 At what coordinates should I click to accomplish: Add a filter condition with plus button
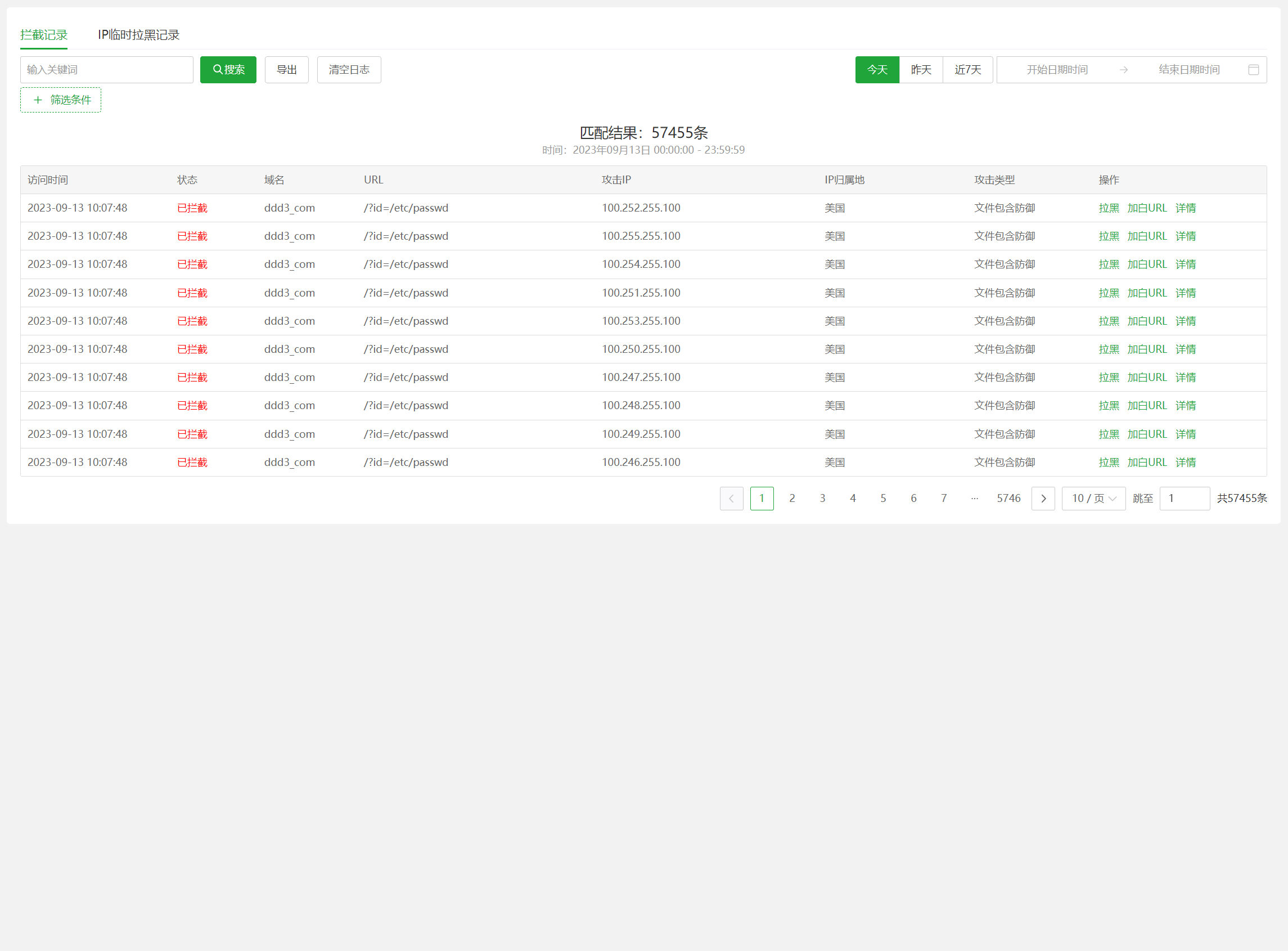pos(60,100)
